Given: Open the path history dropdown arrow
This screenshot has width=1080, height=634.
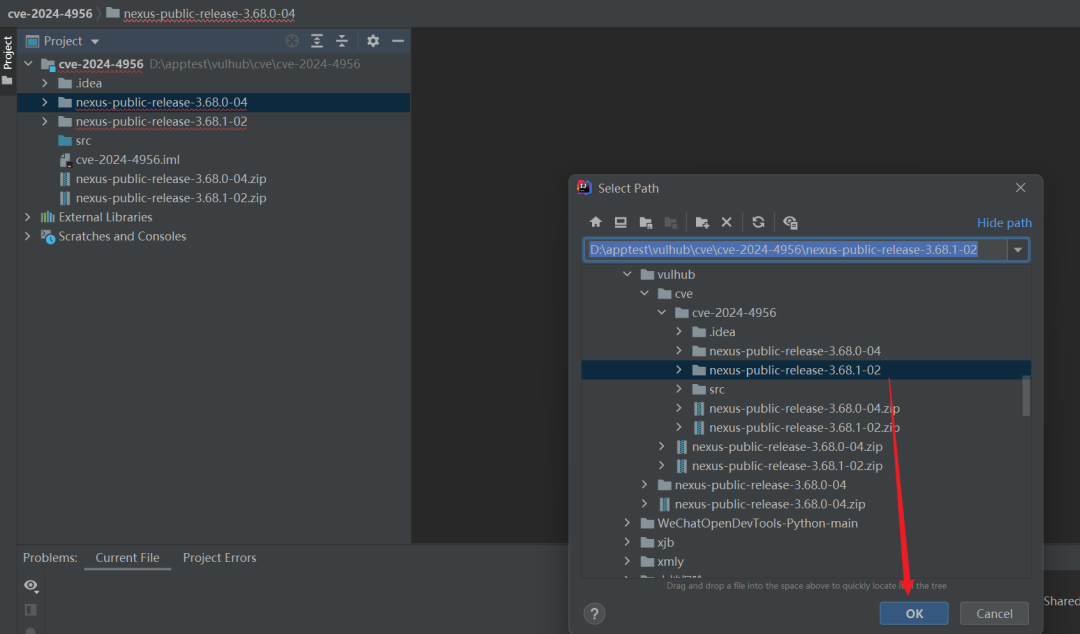Looking at the screenshot, I should 1018,249.
